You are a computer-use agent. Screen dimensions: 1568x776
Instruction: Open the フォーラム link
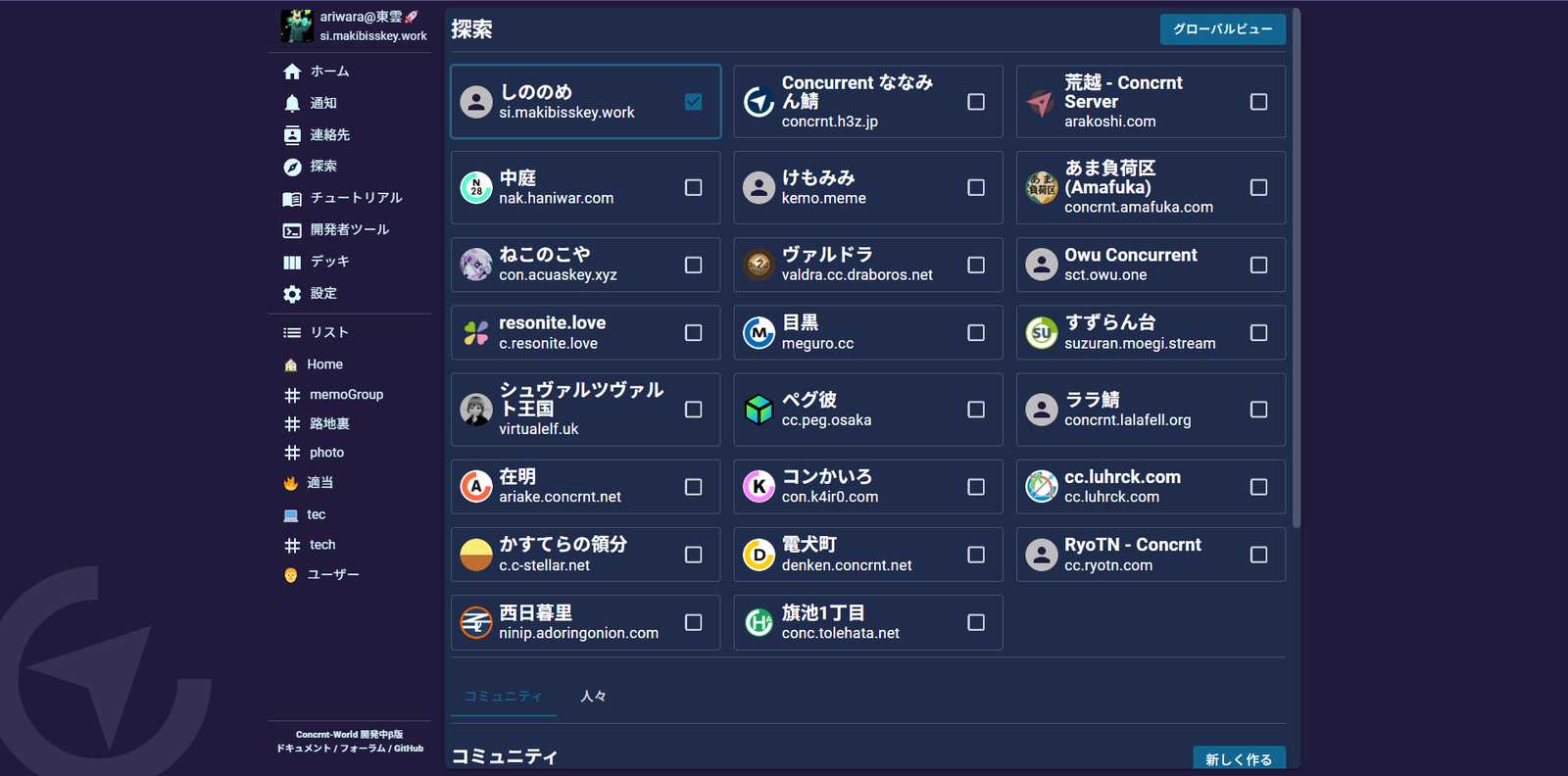point(363,749)
